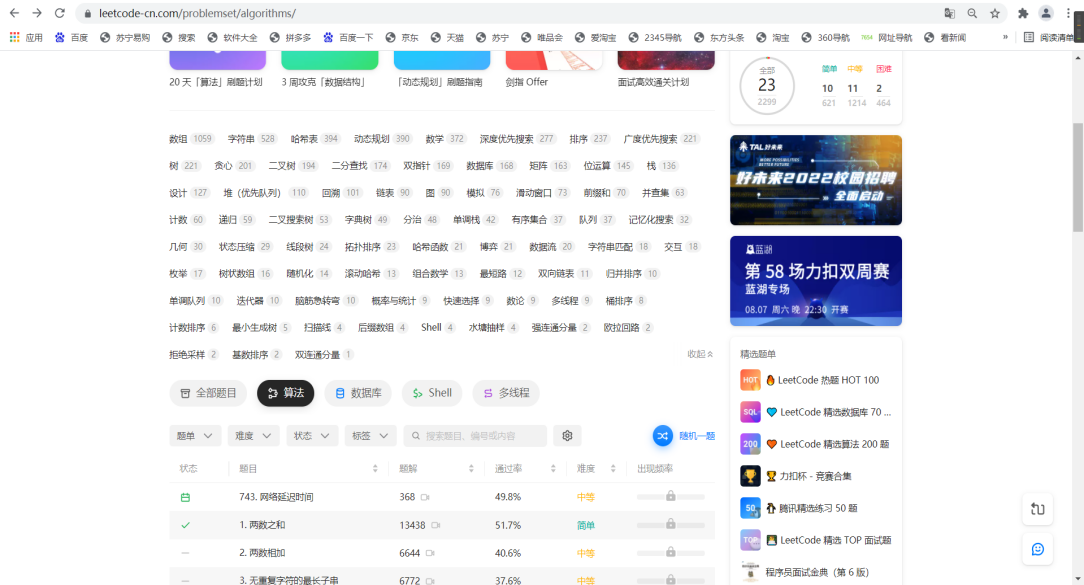Click the SQL icon for 精选数据库 list
This screenshot has height=585, width=1084.
(750, 412)
